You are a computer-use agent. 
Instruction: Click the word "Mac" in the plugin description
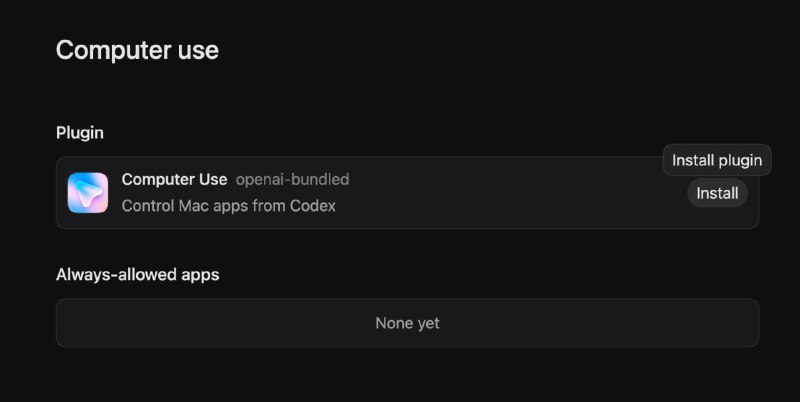[197, 206]
